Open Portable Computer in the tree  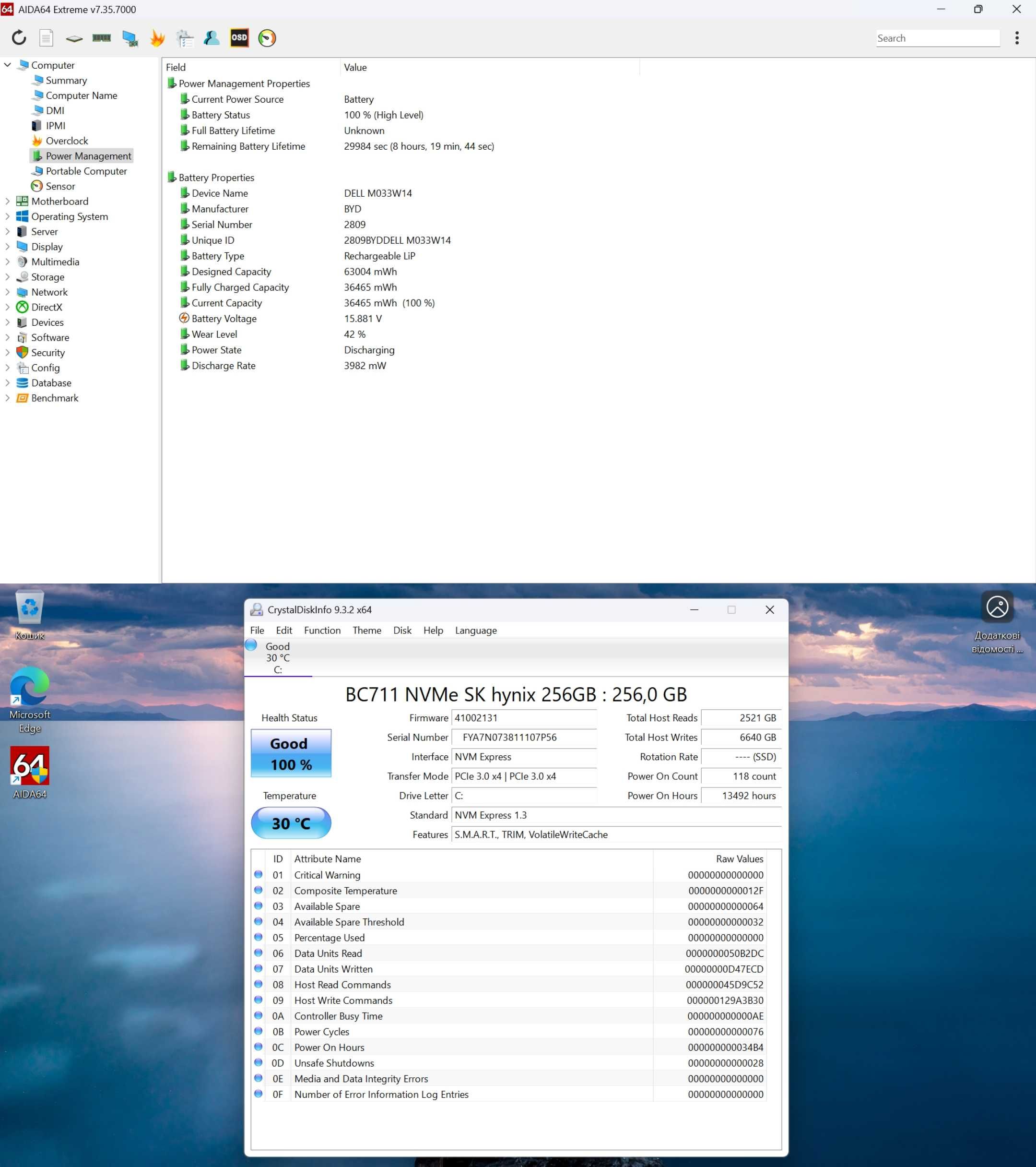pos(79,171)
